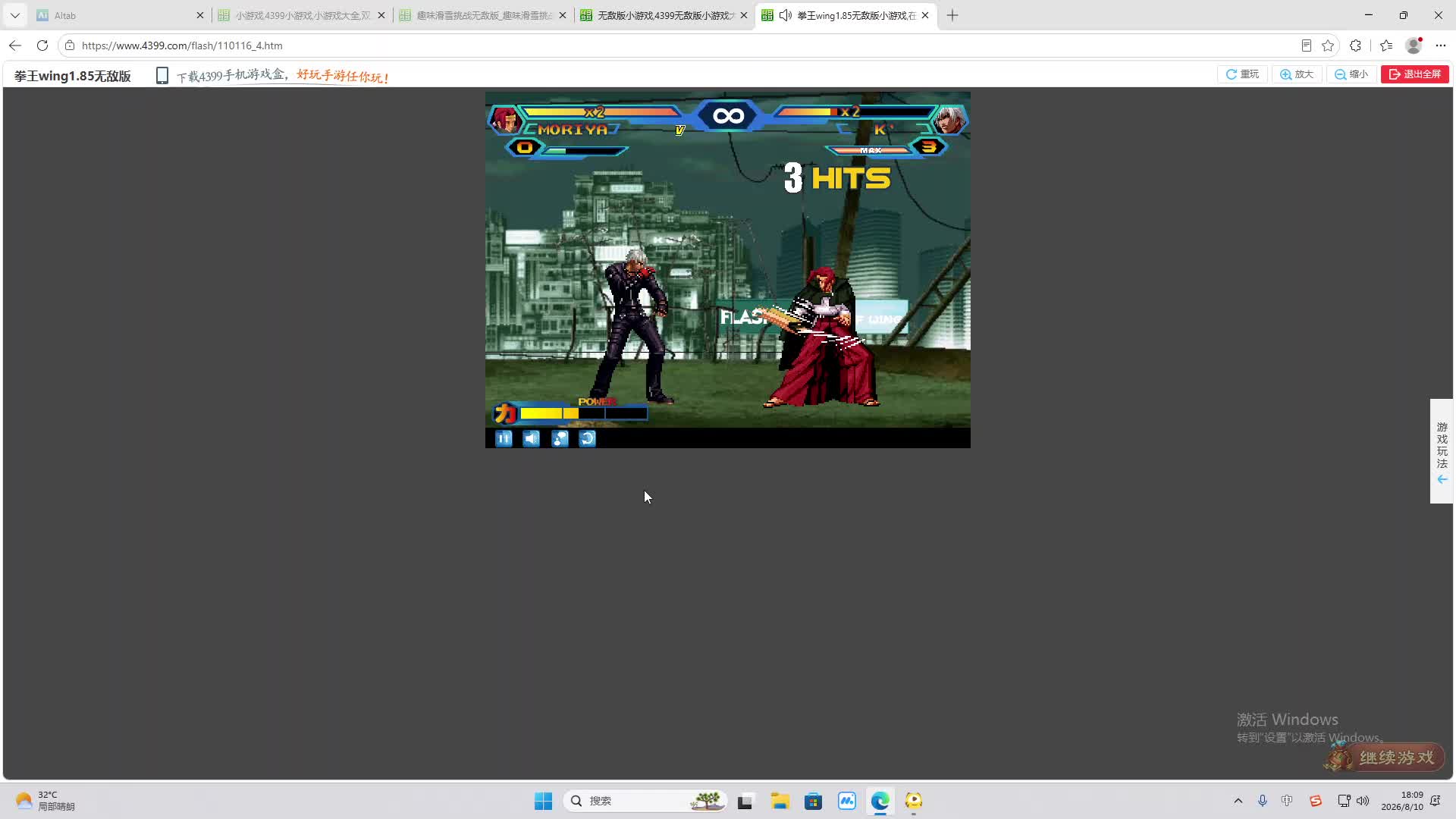Click the 重玩 replay button
Viewport: 1456px width, 819px height.
pos(1242,74)
